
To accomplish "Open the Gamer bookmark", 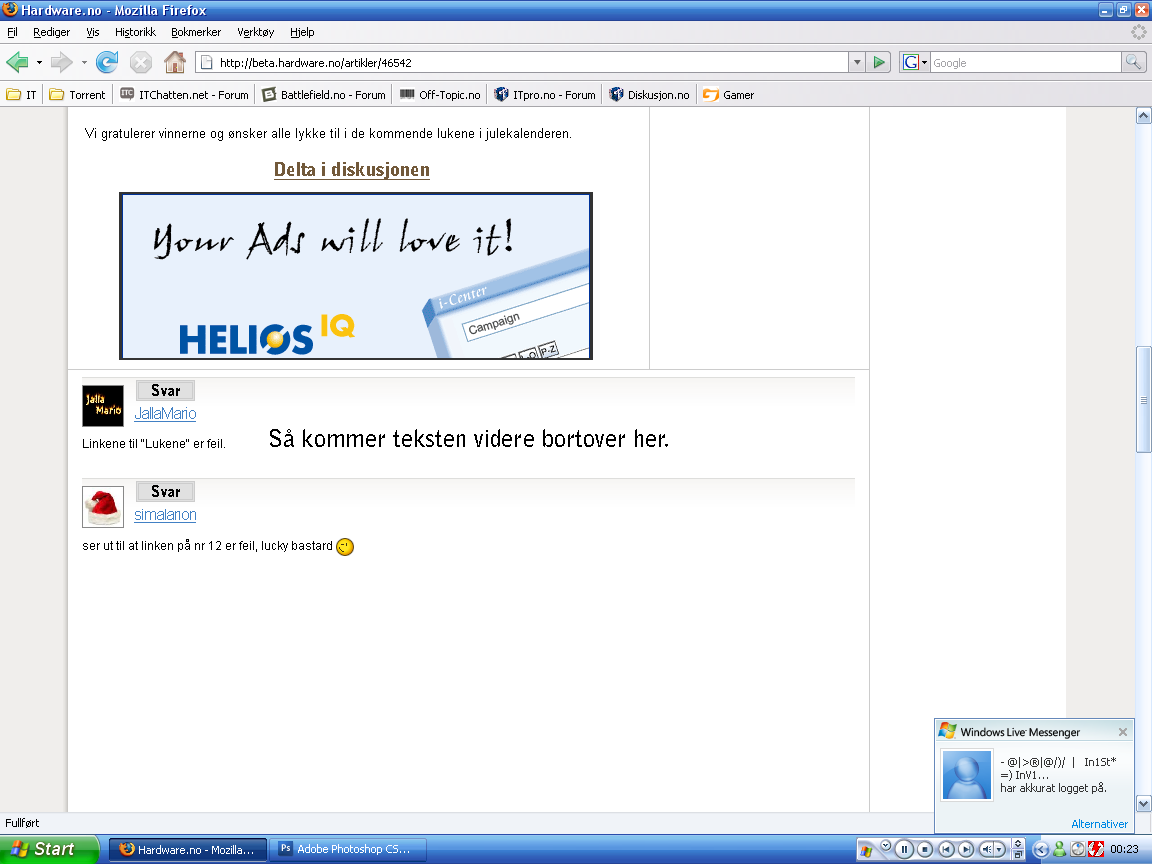I will pos(729,95).
